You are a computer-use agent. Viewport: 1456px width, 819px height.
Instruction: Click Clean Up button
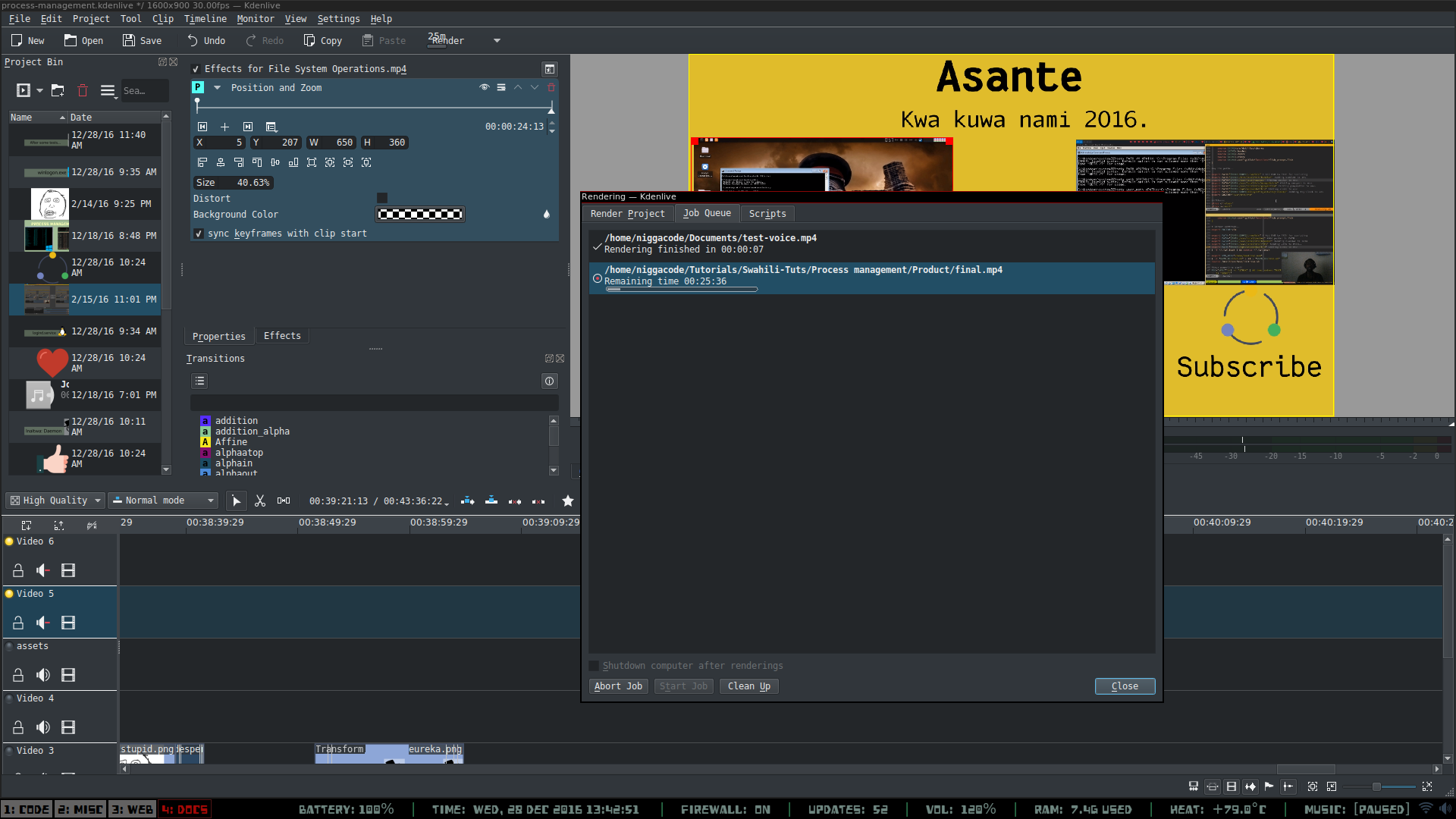click(x=749, y=686)
